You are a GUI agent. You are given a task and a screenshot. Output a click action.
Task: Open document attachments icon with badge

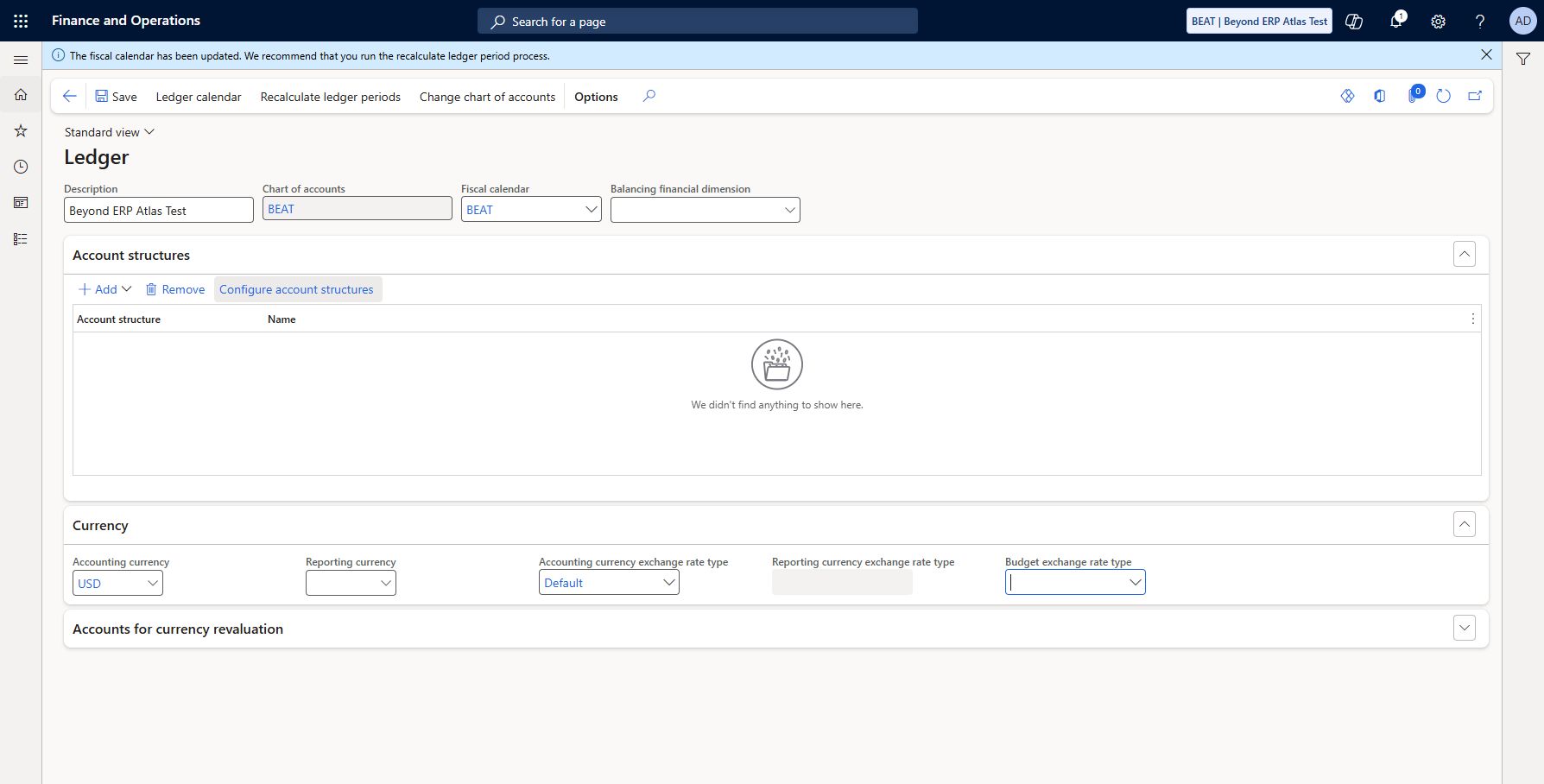coord(1414,94)
